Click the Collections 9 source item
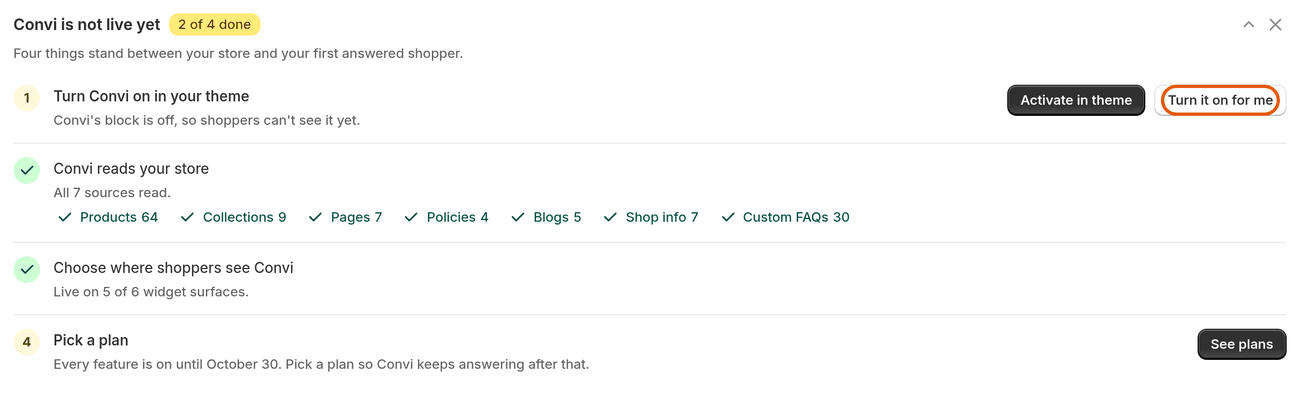 click(233, 217)
